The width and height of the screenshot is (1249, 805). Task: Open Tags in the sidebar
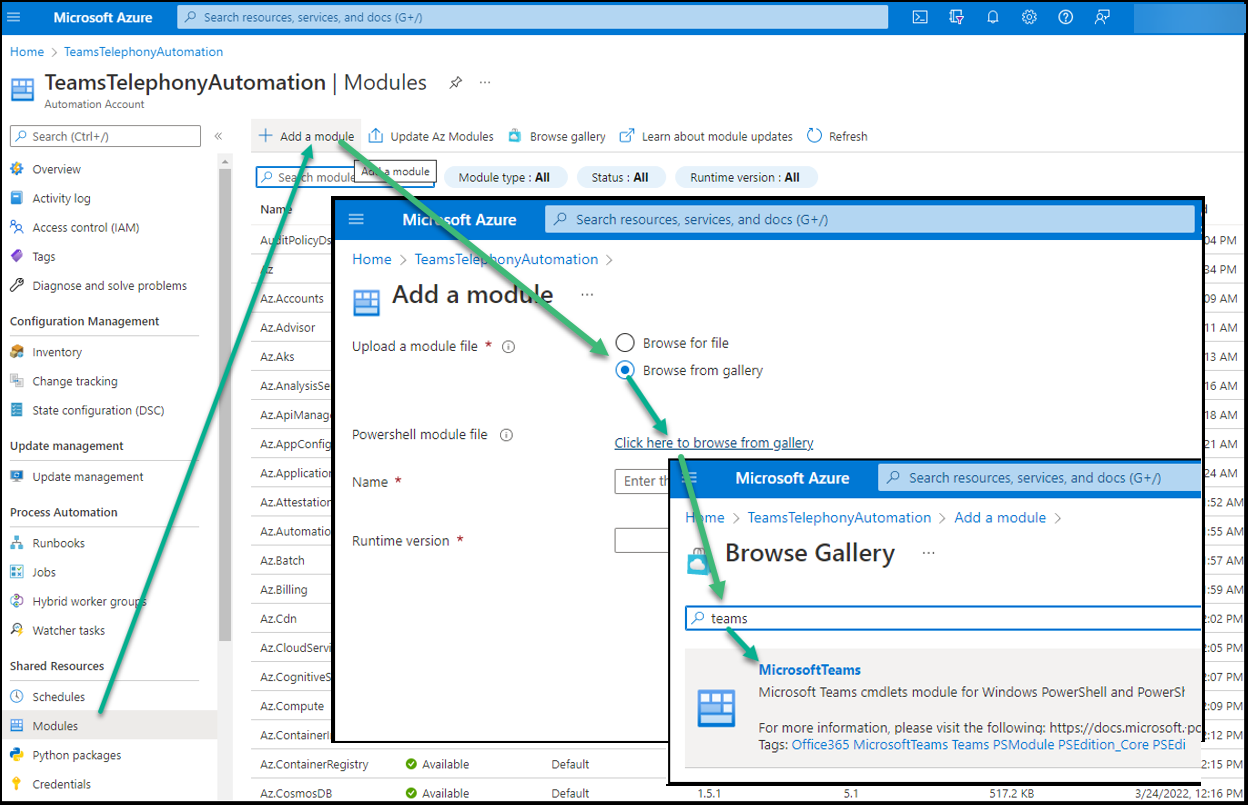[x=44, y=256]
